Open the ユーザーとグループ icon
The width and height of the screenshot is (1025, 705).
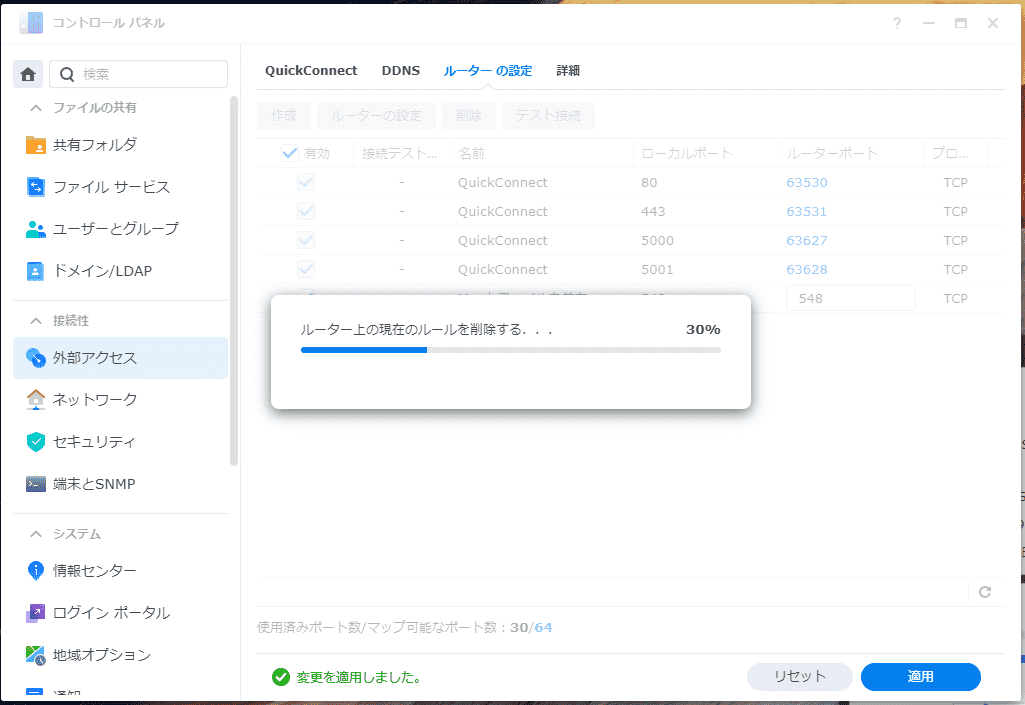(35, 229)
